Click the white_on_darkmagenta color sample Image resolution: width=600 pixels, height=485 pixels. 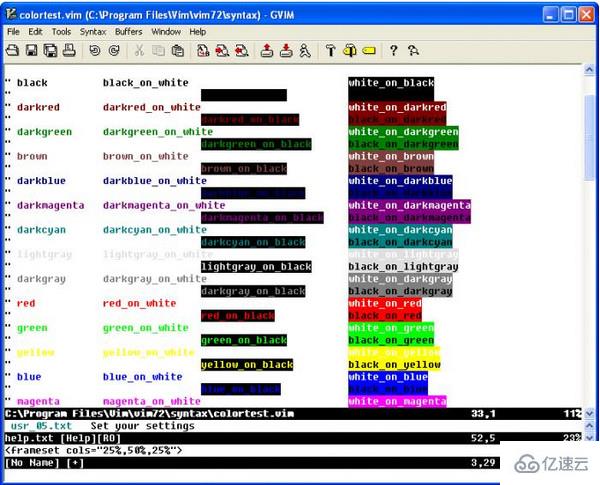pos(409,205)
